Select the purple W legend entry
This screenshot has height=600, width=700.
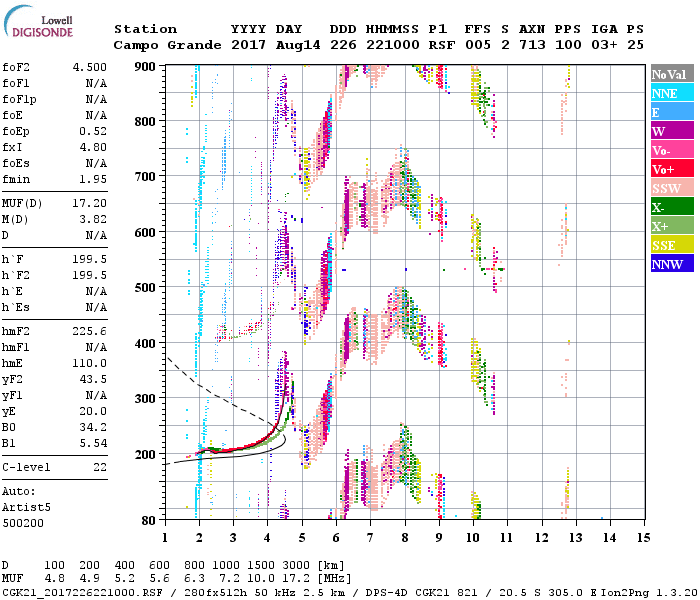pos(671,131)
